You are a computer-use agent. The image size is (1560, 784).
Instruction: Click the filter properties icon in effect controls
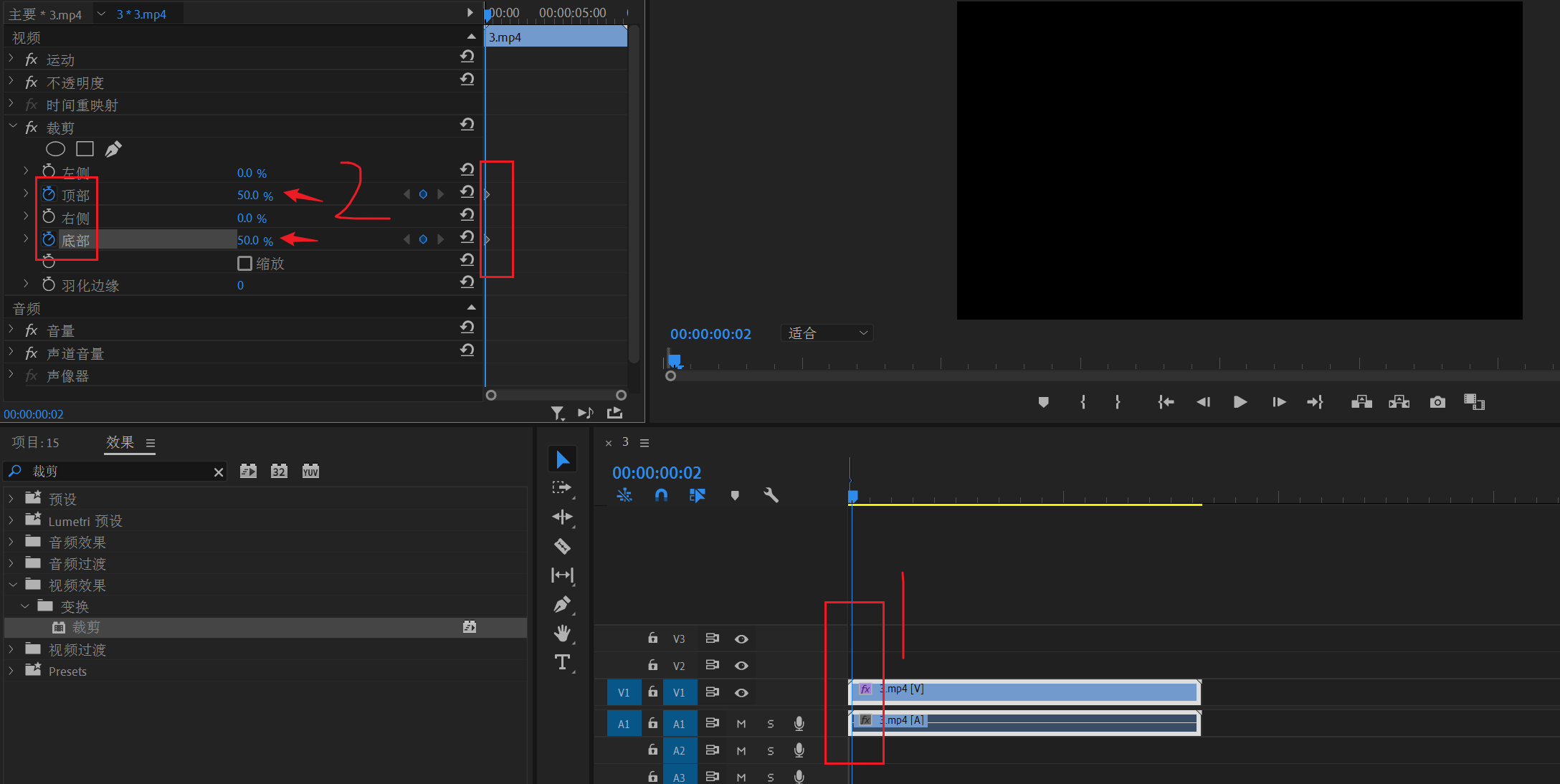tap(558, 413)
